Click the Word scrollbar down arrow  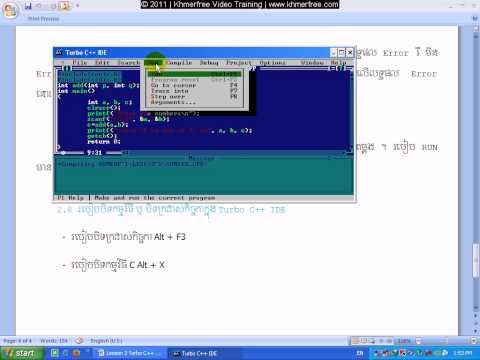tap(476, 308)
